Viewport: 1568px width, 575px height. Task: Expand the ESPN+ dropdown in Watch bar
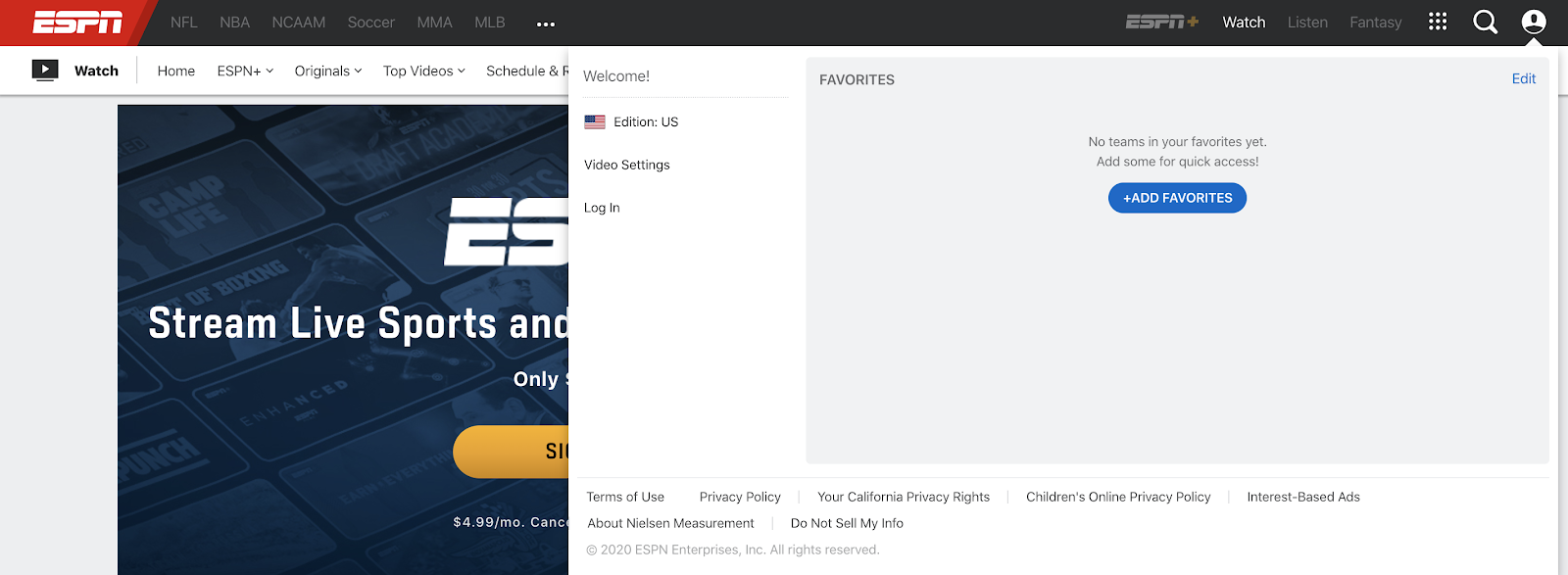point(245,71)
